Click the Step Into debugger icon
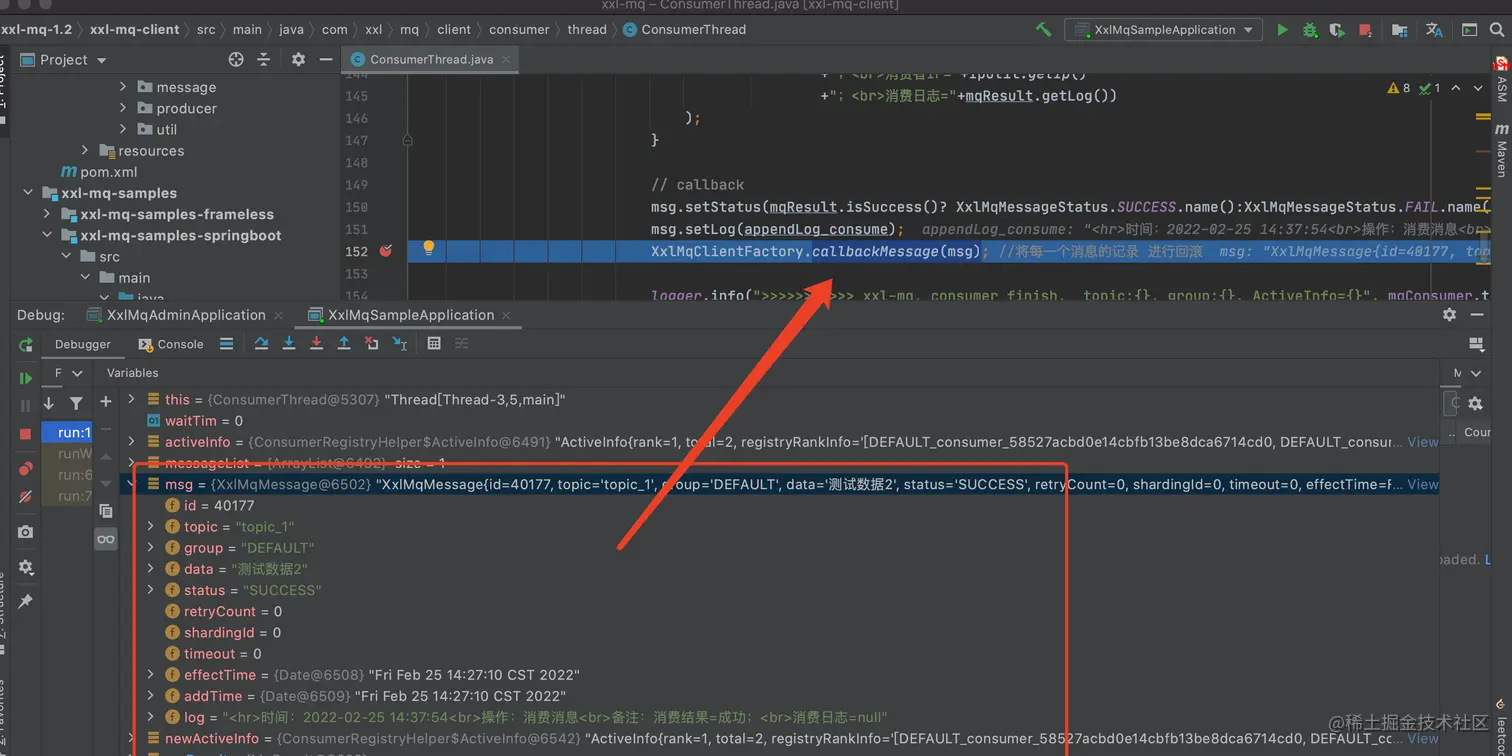1512x756 pixels. point(289,343)
